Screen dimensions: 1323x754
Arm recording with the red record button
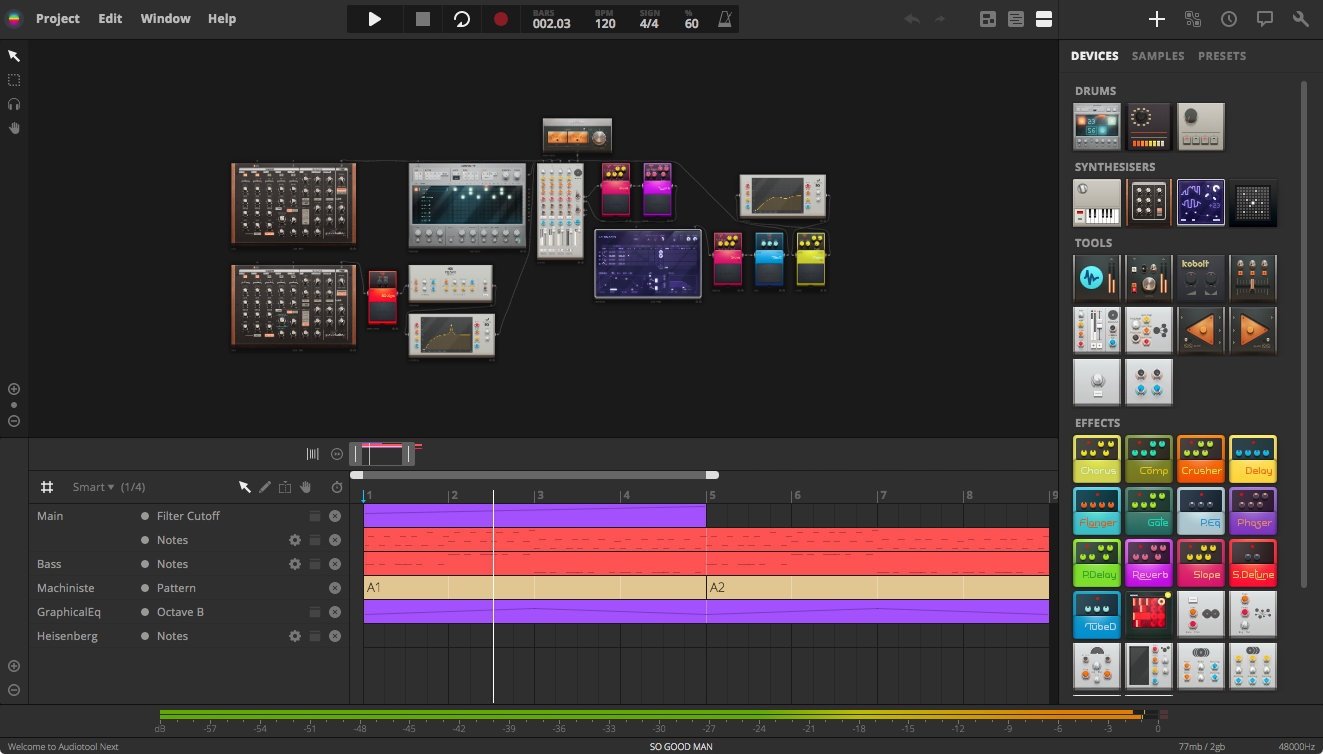[x=500, y=18]
